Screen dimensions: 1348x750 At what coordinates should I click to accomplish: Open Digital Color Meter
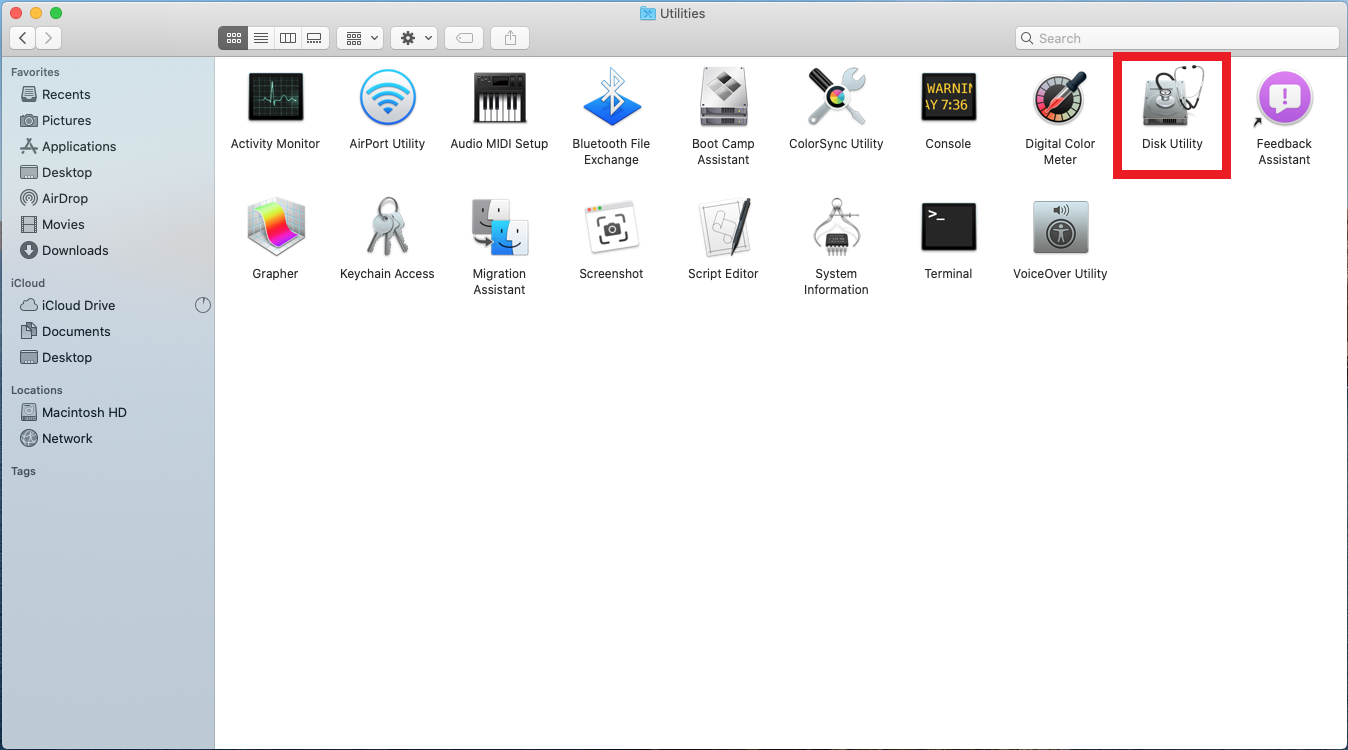pos(1060,100)
